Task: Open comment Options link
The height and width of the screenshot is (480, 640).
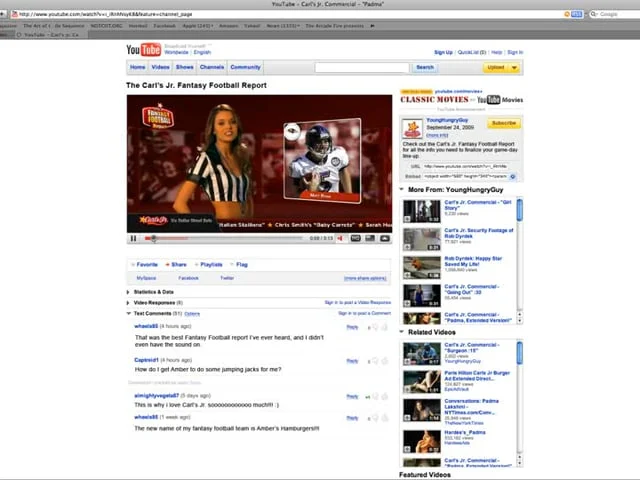Action: (x=192, y=314)
